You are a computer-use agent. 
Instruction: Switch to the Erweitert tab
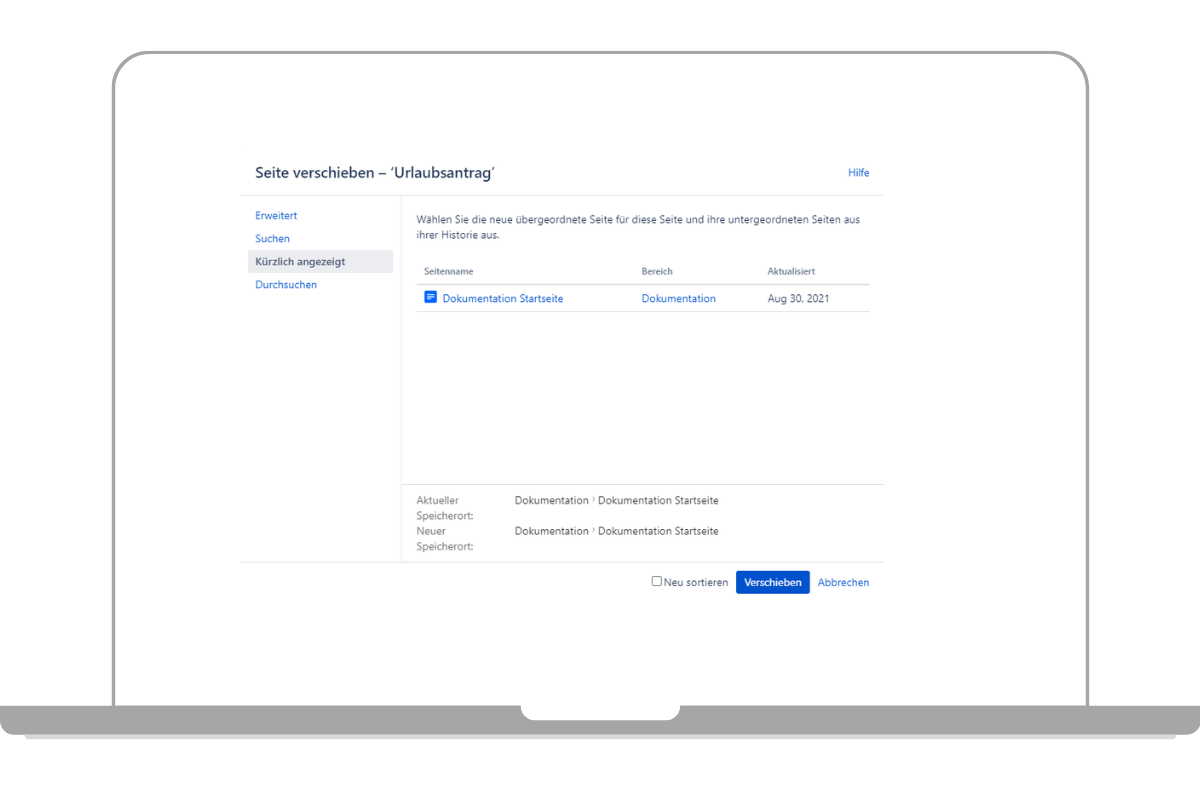(x=276, y=216)
